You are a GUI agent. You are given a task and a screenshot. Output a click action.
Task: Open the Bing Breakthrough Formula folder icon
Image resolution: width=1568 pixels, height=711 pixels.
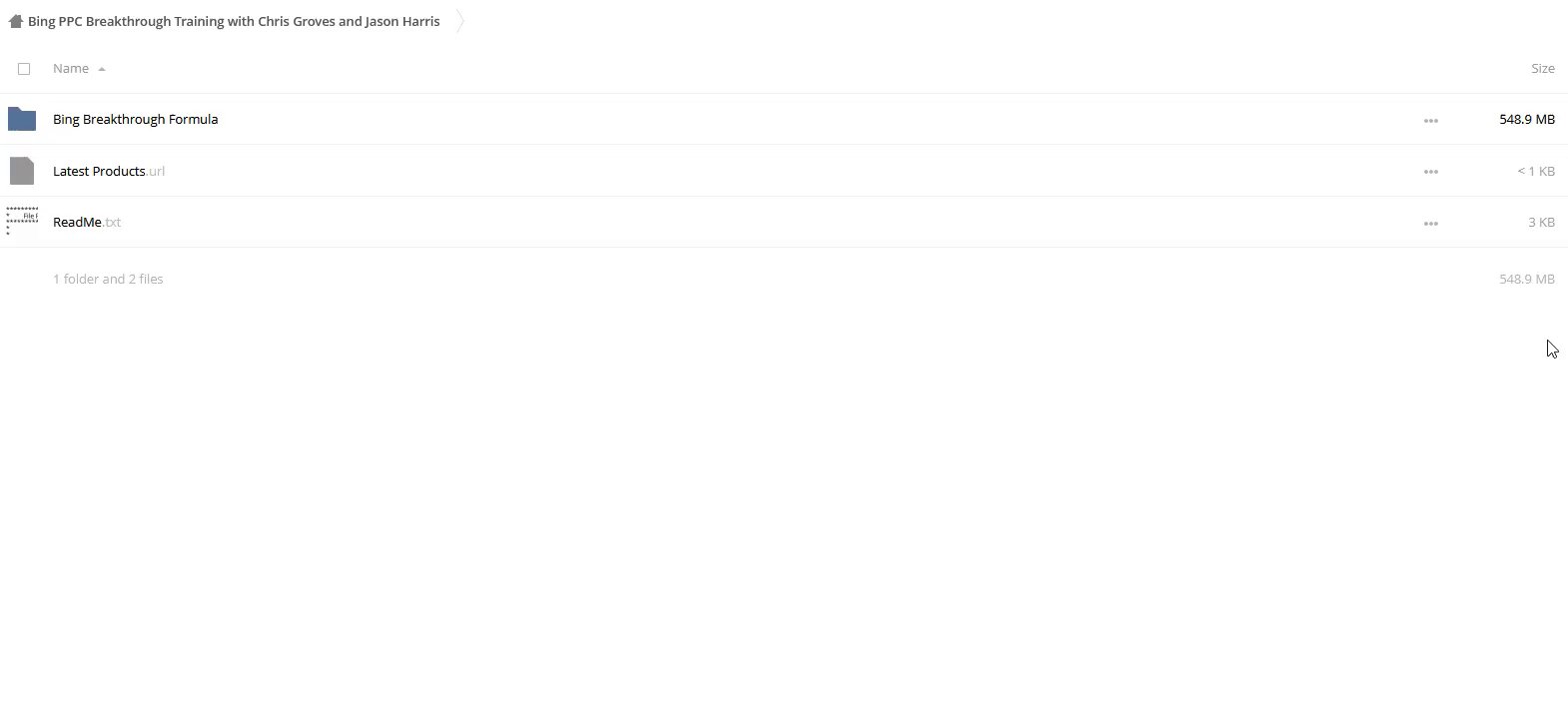pos(22,119)
